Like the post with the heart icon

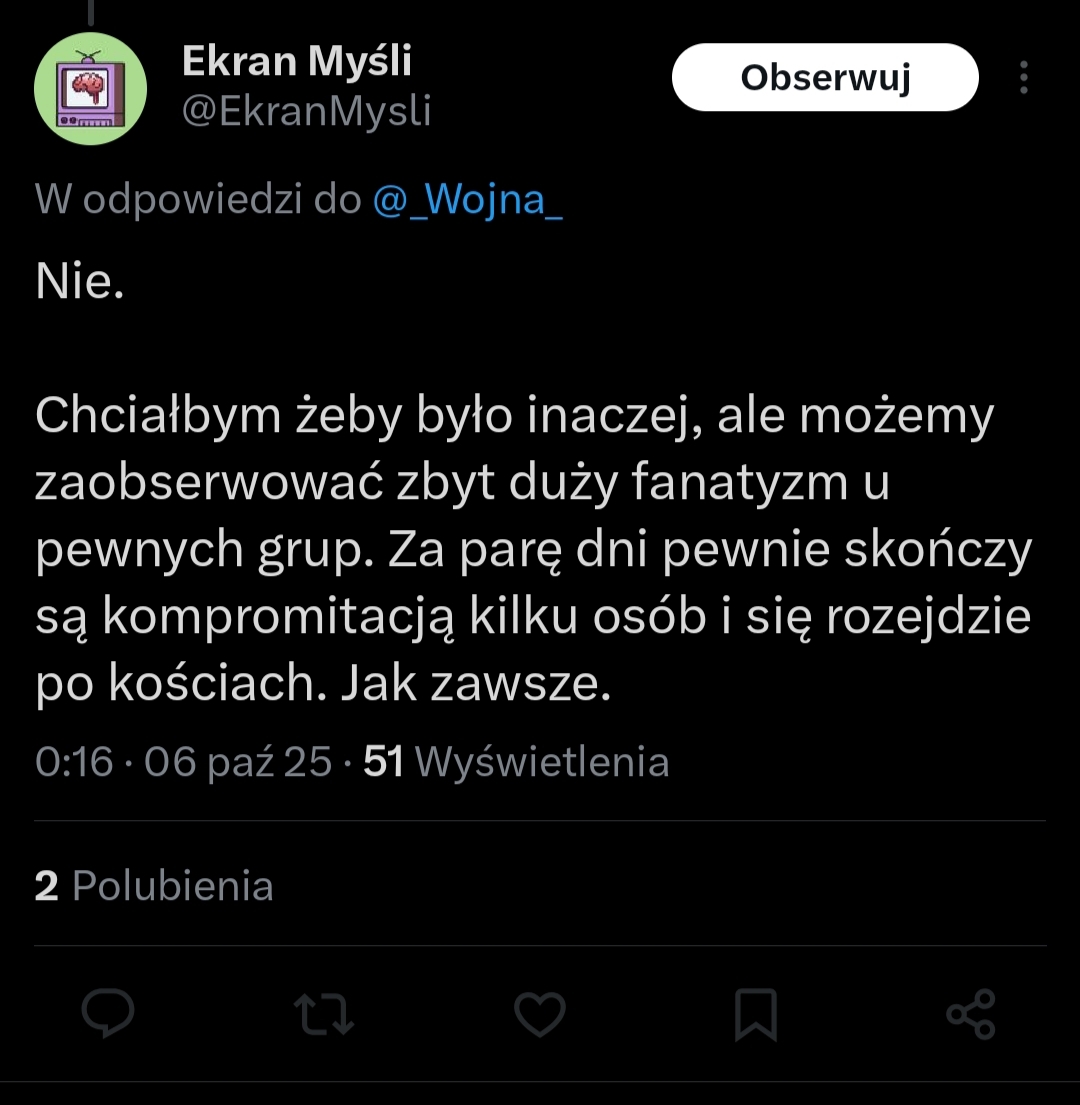tap(540, 1015)
